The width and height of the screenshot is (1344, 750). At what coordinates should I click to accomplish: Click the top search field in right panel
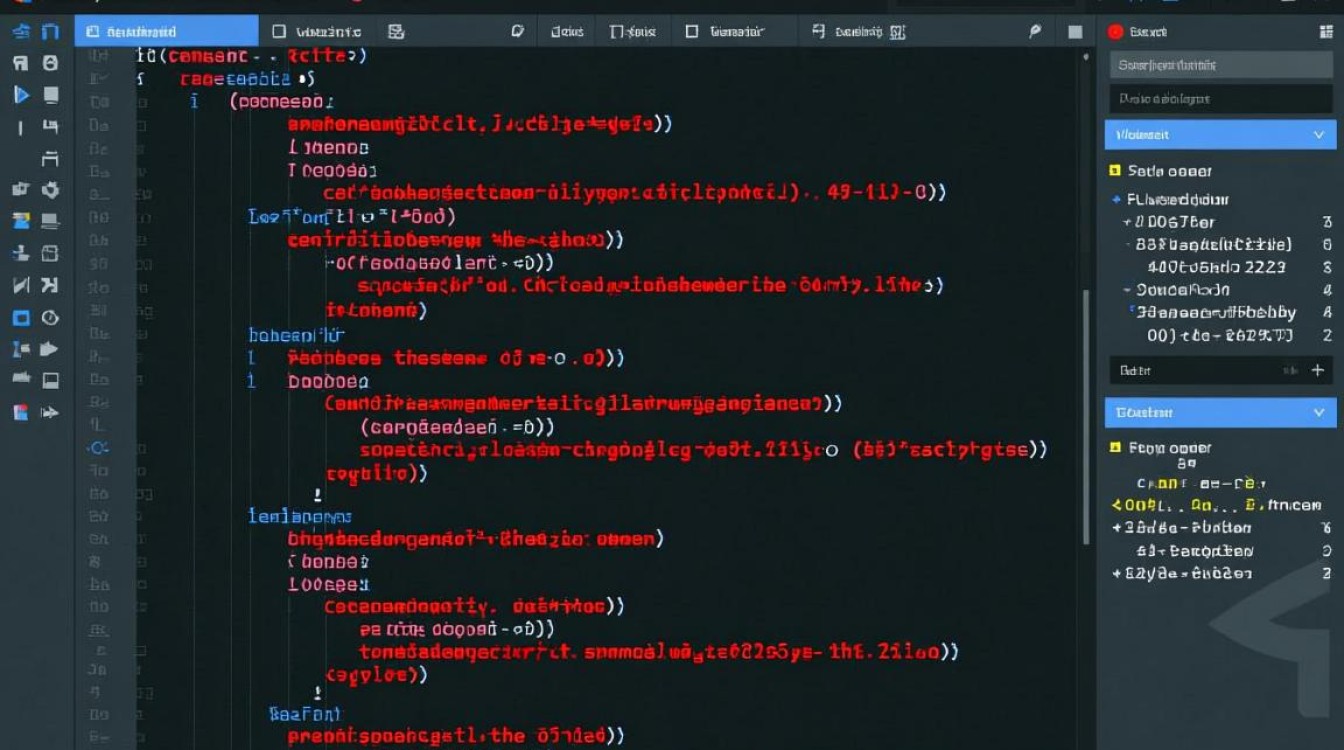[x=1220, y=65]
